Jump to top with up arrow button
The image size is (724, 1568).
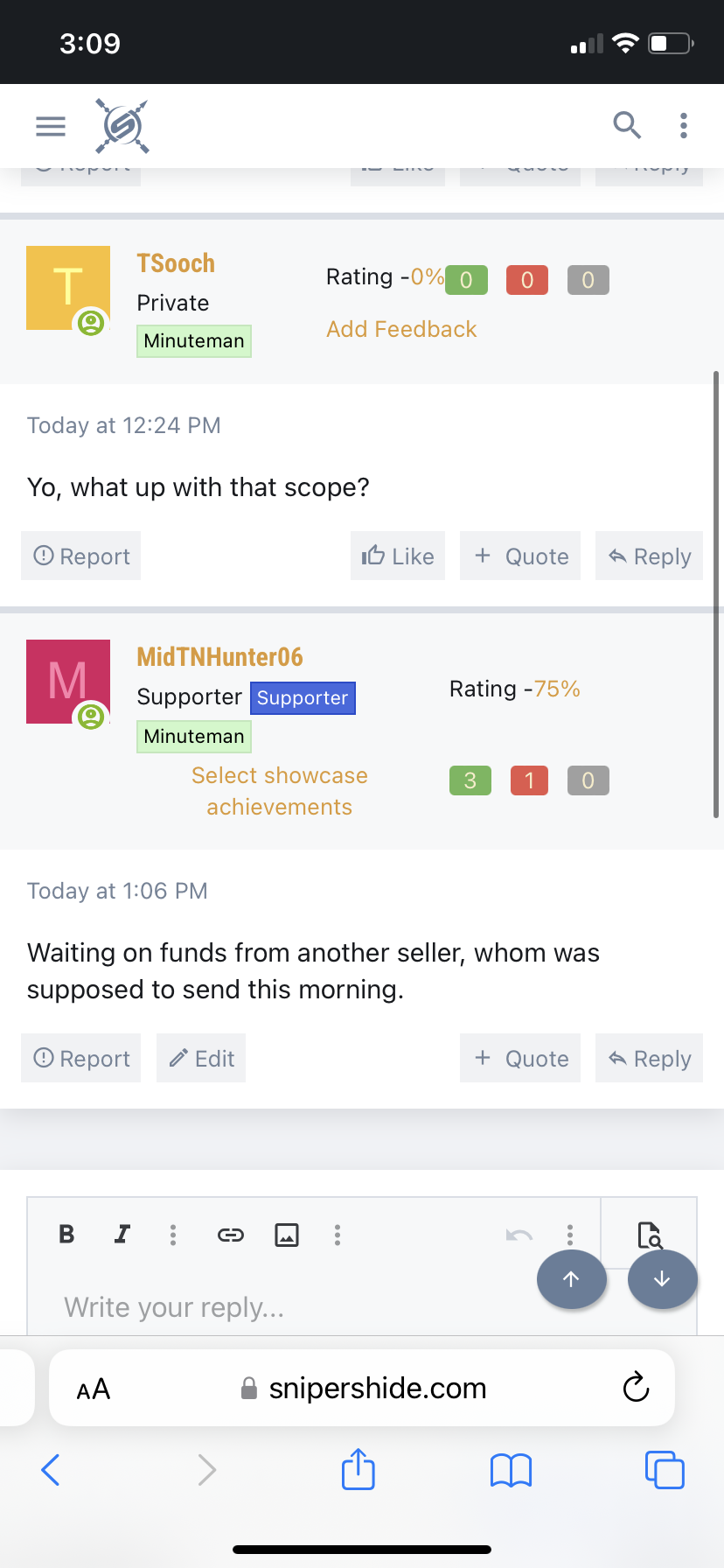[x=572, y=1279]
